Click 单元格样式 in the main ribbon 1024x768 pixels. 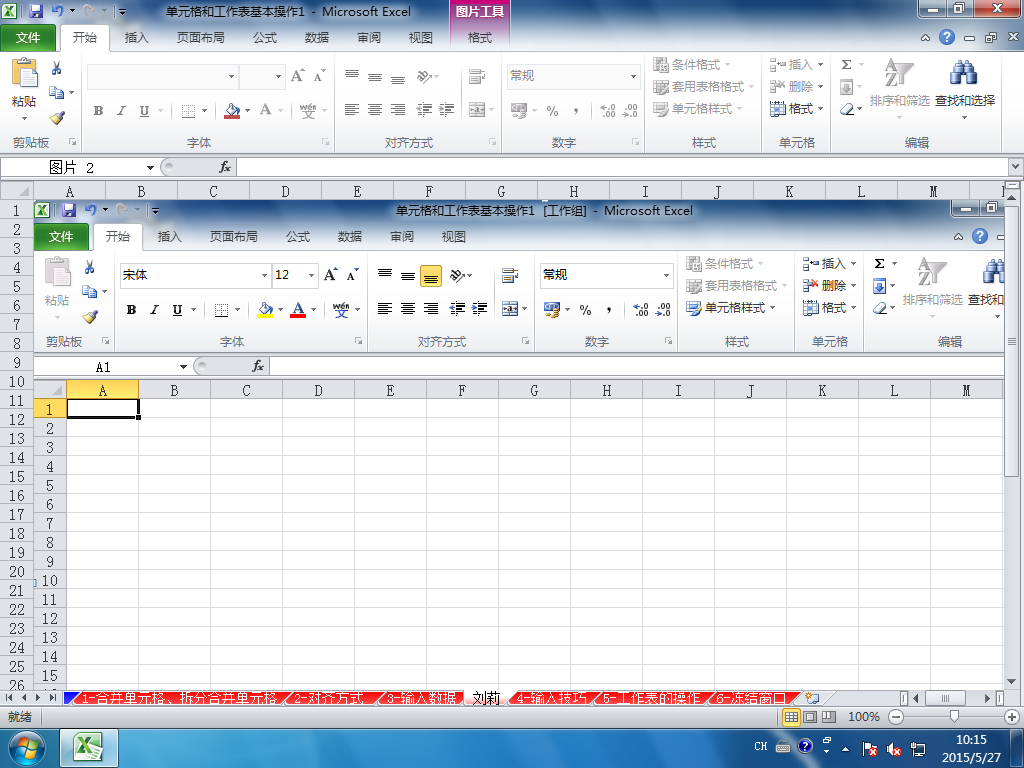697,108
